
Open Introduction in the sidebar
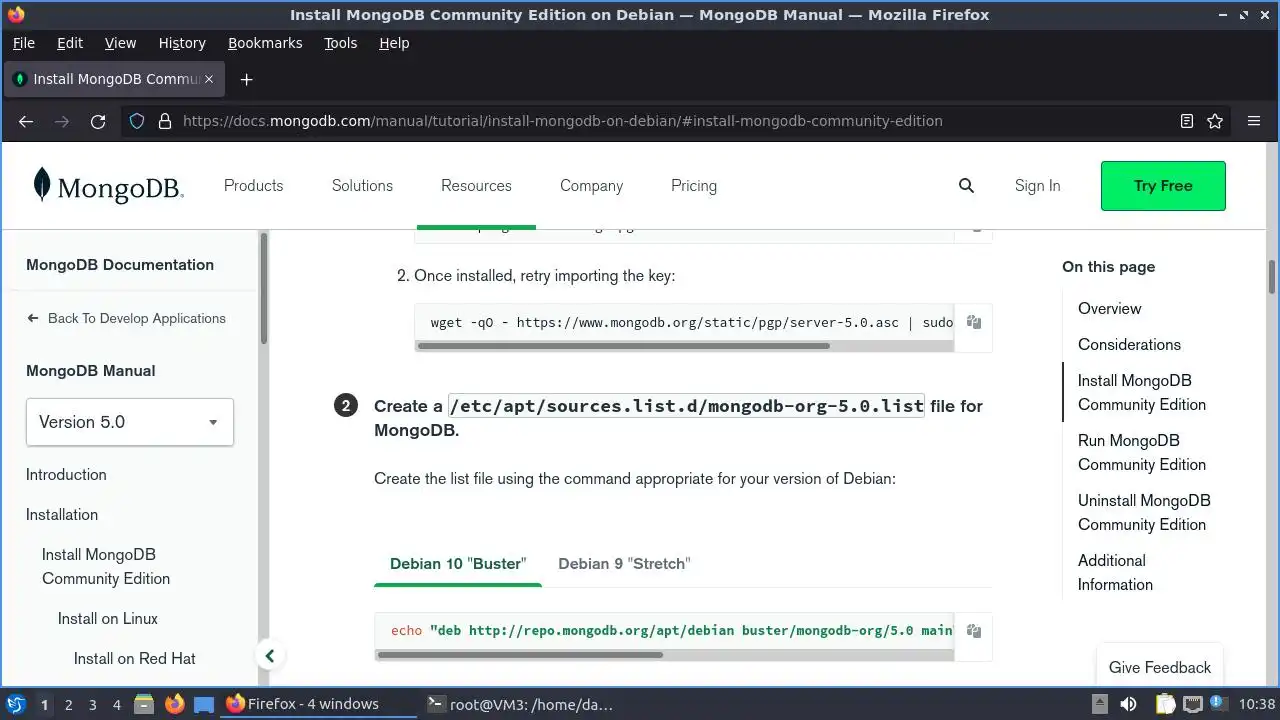pos(66,475)
